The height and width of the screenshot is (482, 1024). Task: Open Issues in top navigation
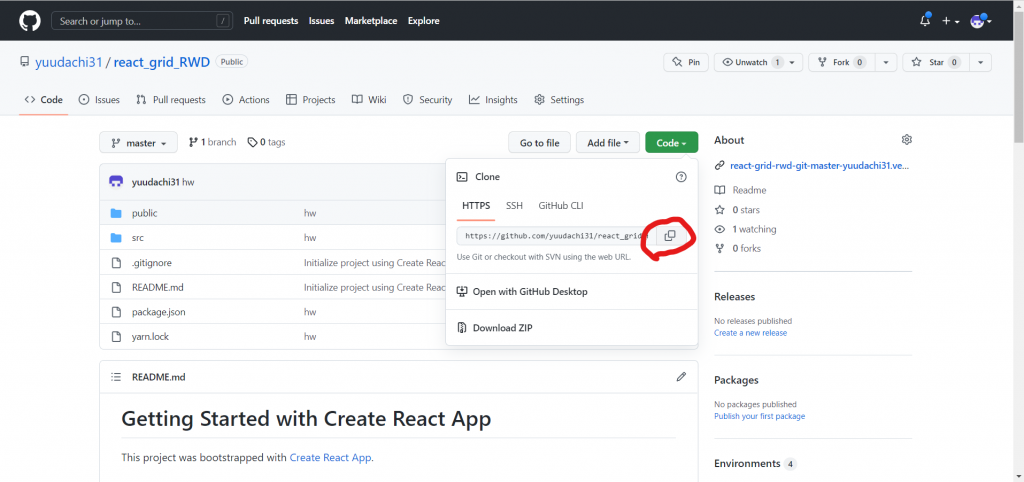321,21
